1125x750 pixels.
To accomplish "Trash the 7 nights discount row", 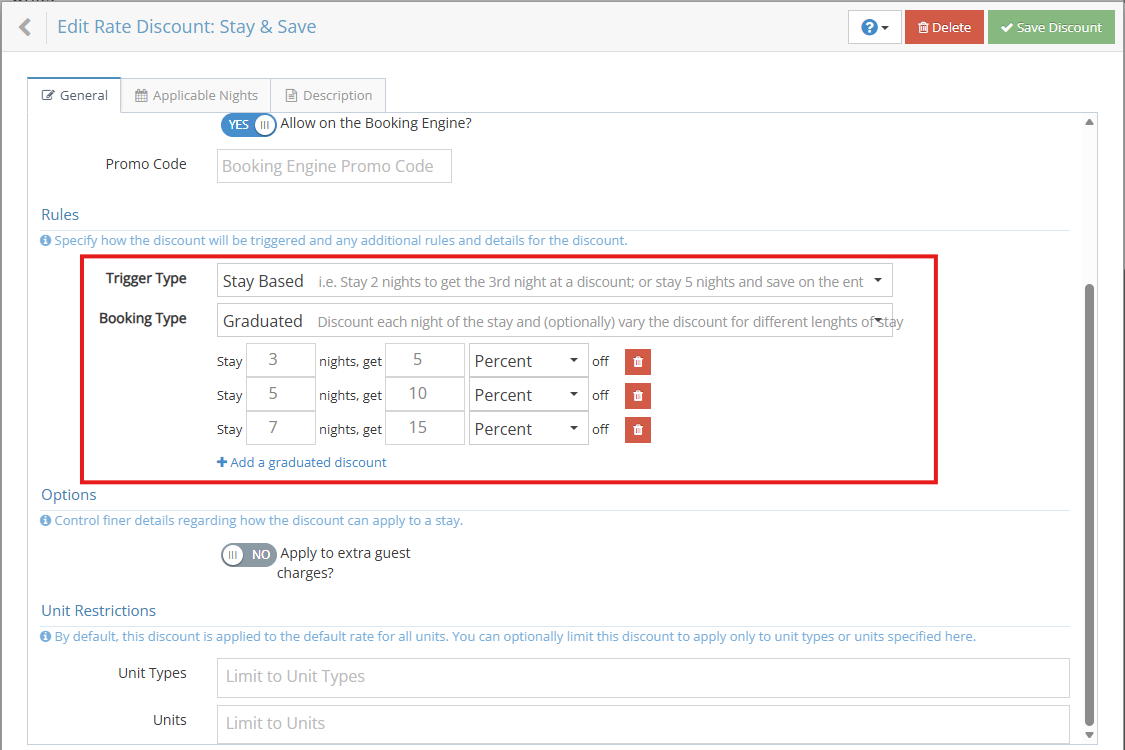I will tap(638, 430).
